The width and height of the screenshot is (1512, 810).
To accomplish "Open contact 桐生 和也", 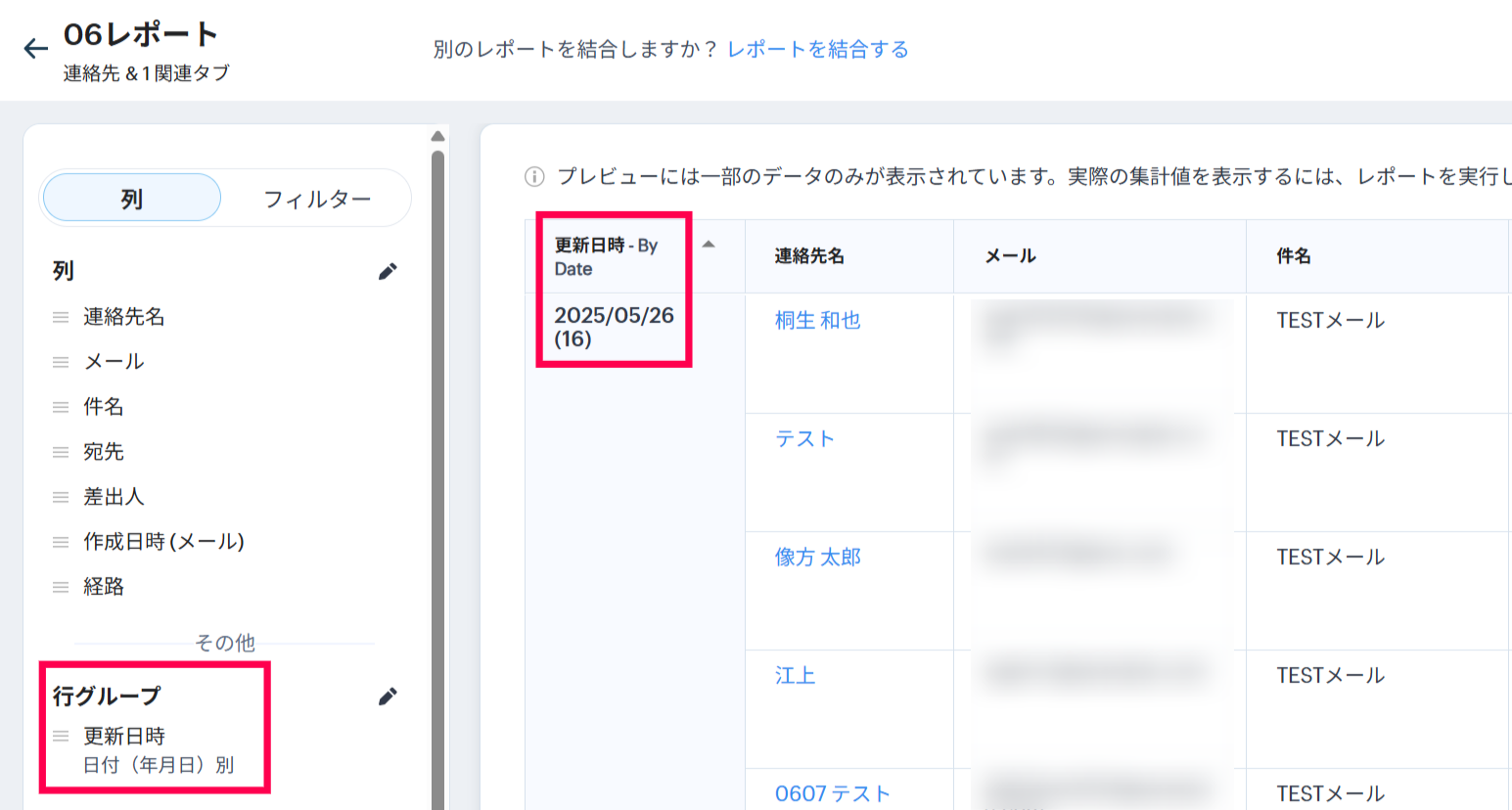I will pyautogui.click(x=817, y=321).
